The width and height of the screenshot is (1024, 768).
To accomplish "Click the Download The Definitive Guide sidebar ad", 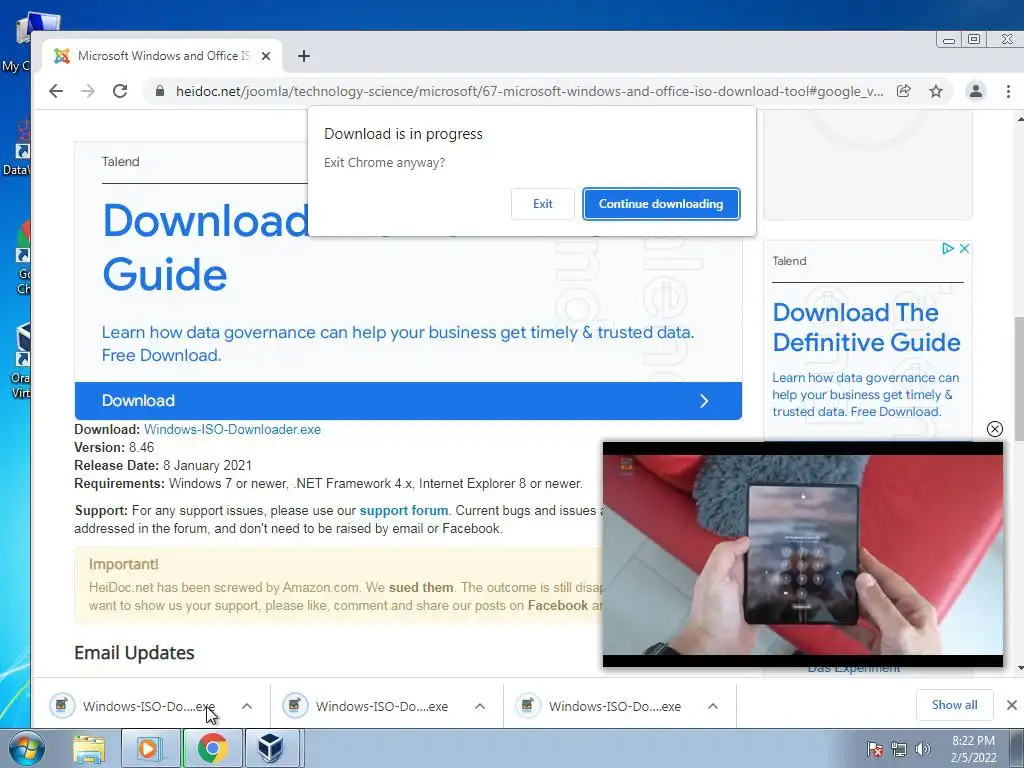I will (866, 327).
